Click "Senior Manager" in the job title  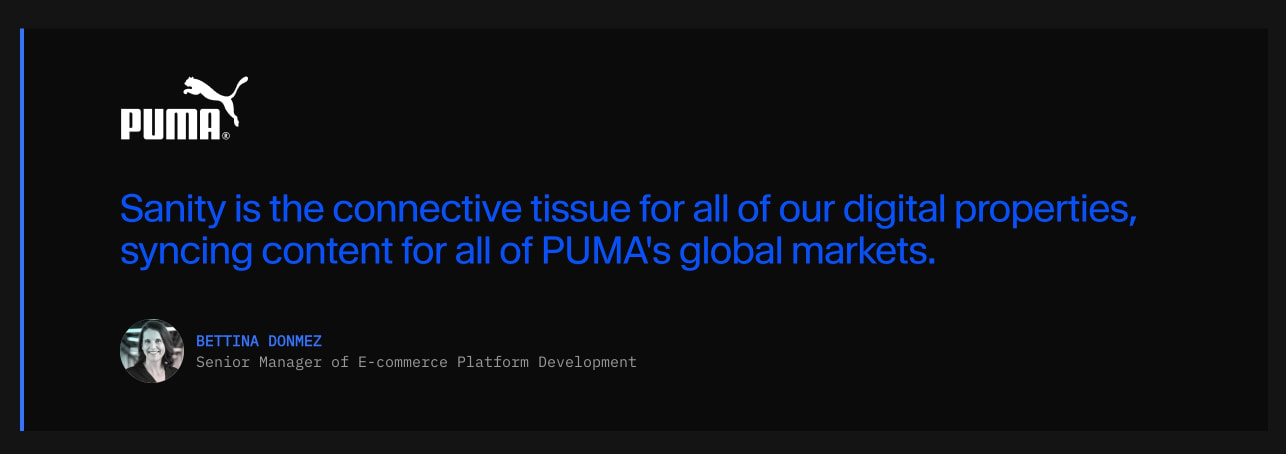(259, 362)
